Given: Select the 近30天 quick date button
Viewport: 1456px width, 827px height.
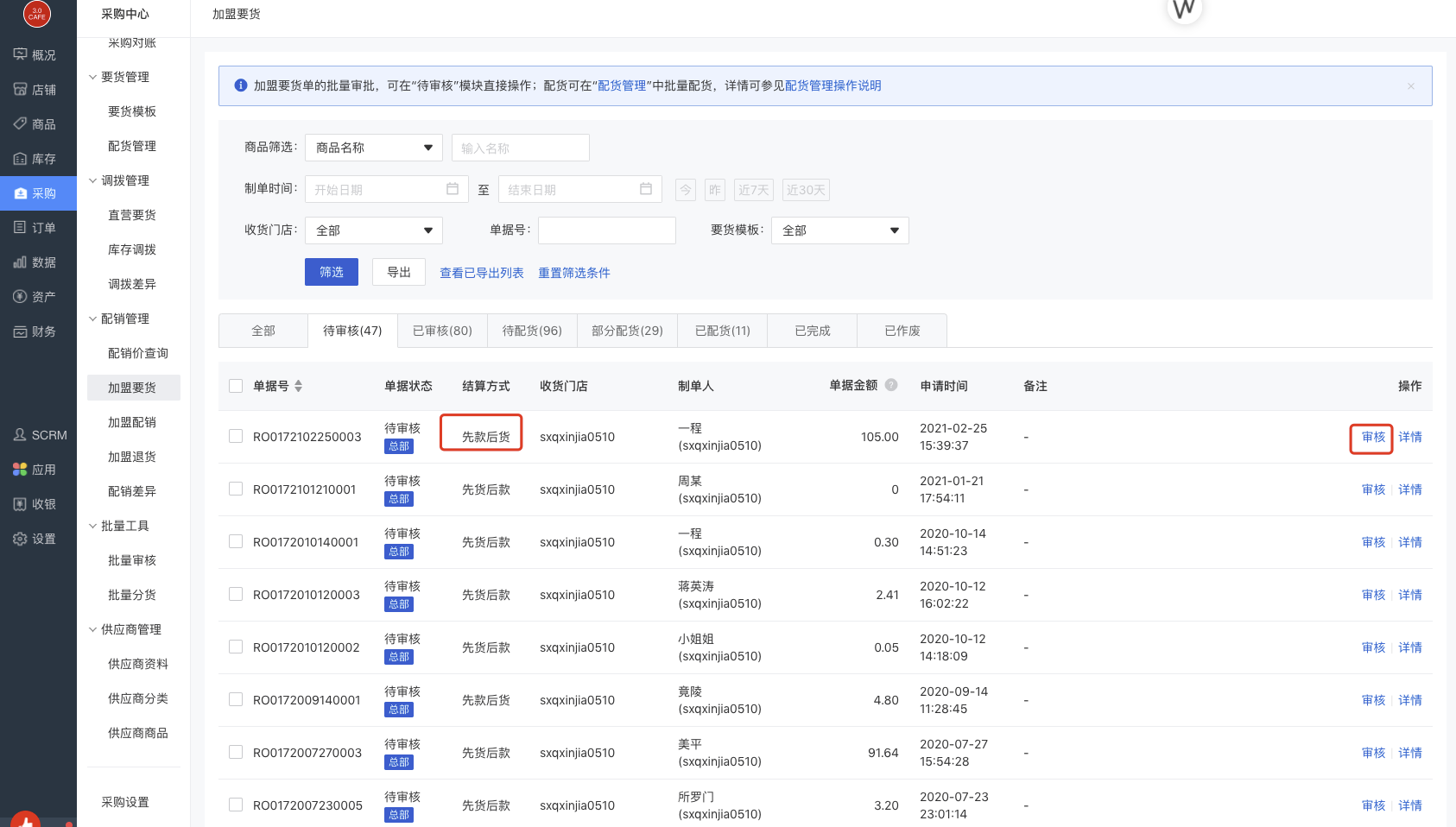Looking at the screenshot, I should point(806,190).
